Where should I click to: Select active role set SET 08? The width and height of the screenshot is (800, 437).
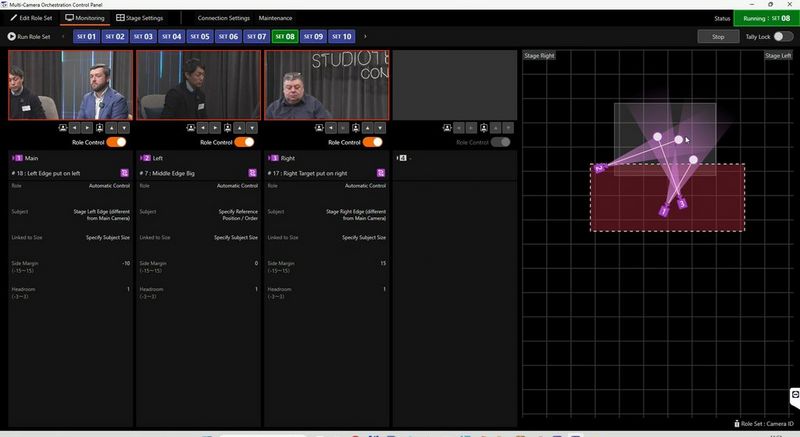point(285,37)
